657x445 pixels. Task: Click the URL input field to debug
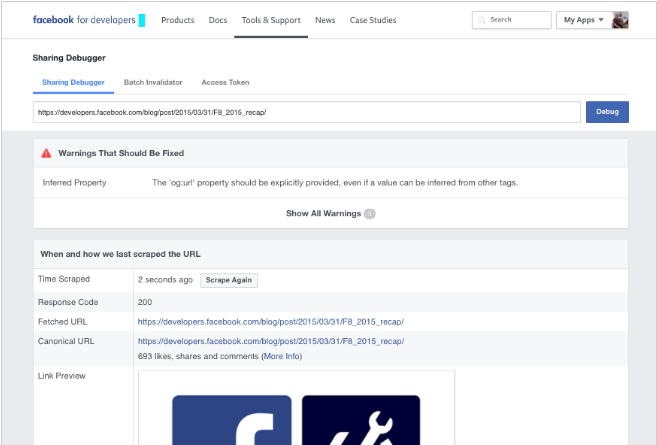tap(307, 112)
